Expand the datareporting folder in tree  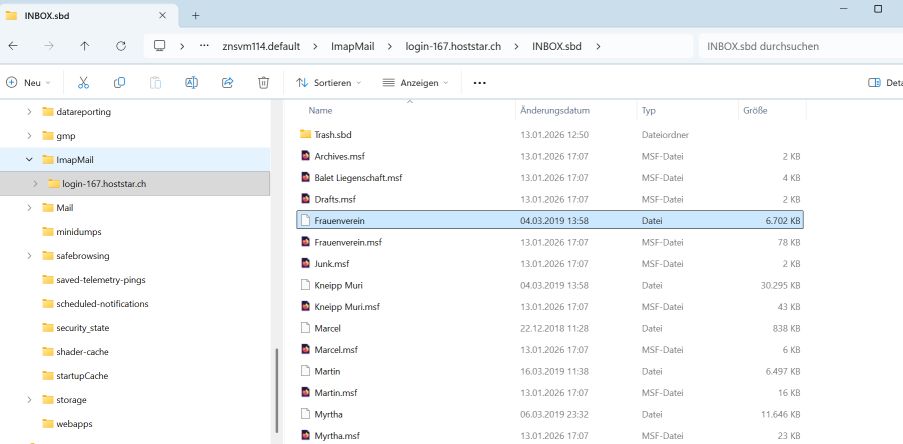click(30, 111)
